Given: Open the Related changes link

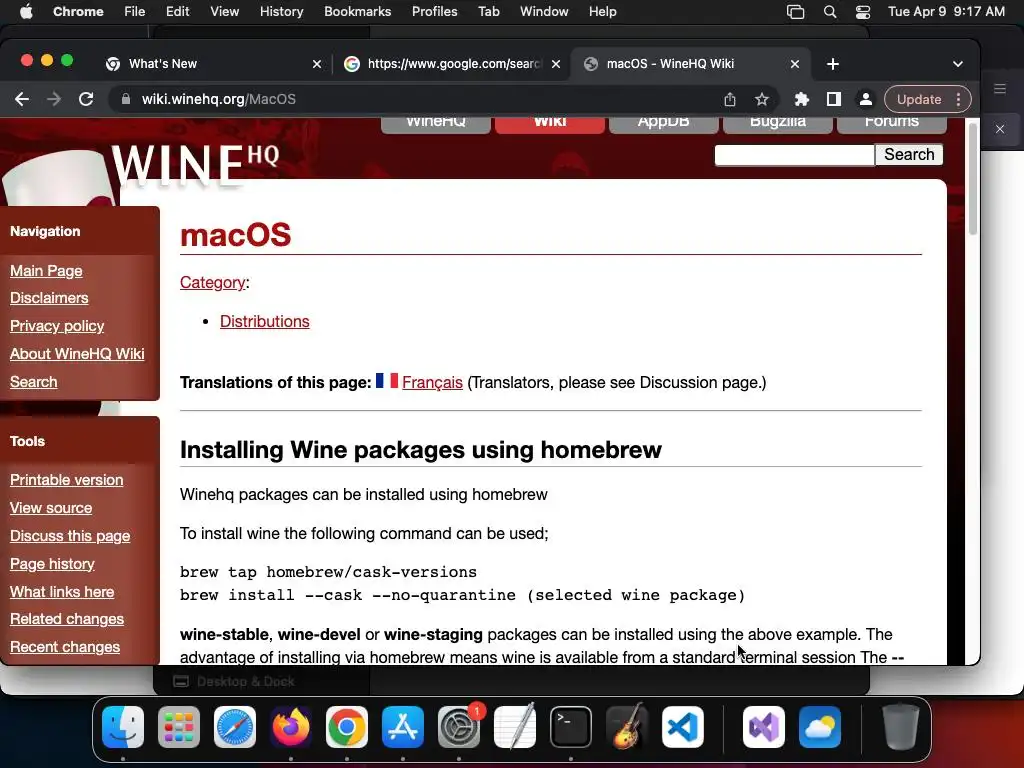Looking at the screenshot, I should pos(67,619).
